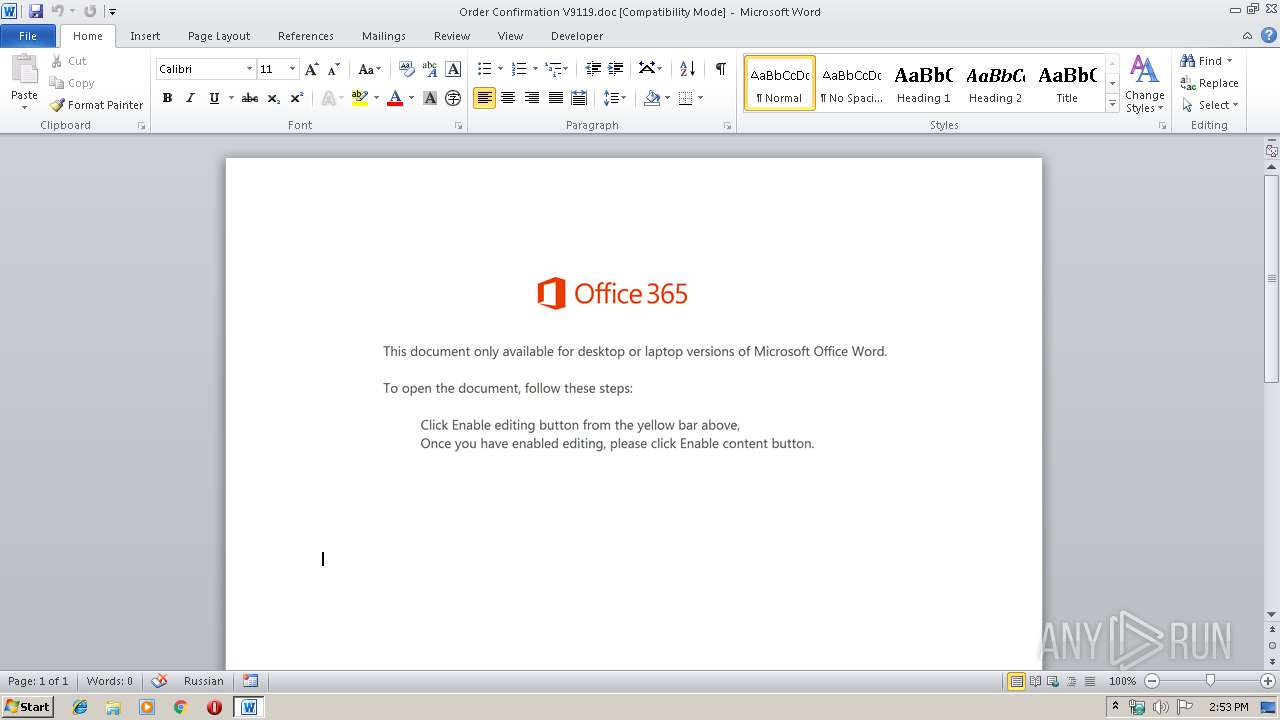This screenshot has height=720, width=1280.
Task: Click the zoom slider handle
Action: [x=1210, y=681]
